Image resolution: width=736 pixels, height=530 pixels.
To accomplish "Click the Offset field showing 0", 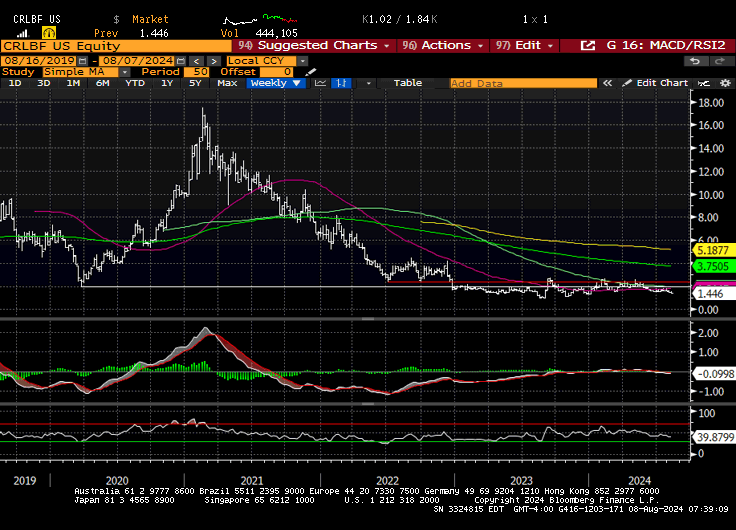I will click(x=276, y=72).
